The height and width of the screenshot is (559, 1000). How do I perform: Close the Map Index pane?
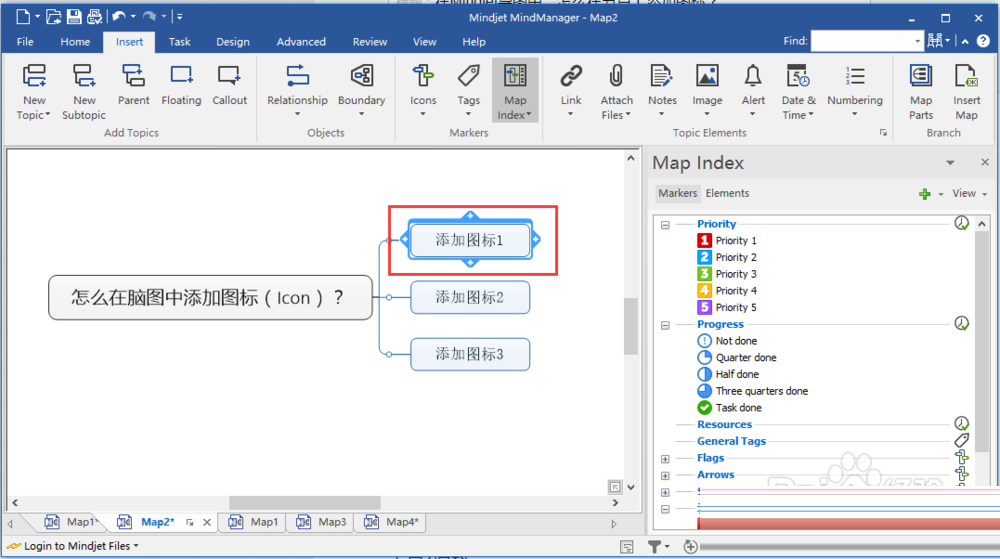coord(985,163)
